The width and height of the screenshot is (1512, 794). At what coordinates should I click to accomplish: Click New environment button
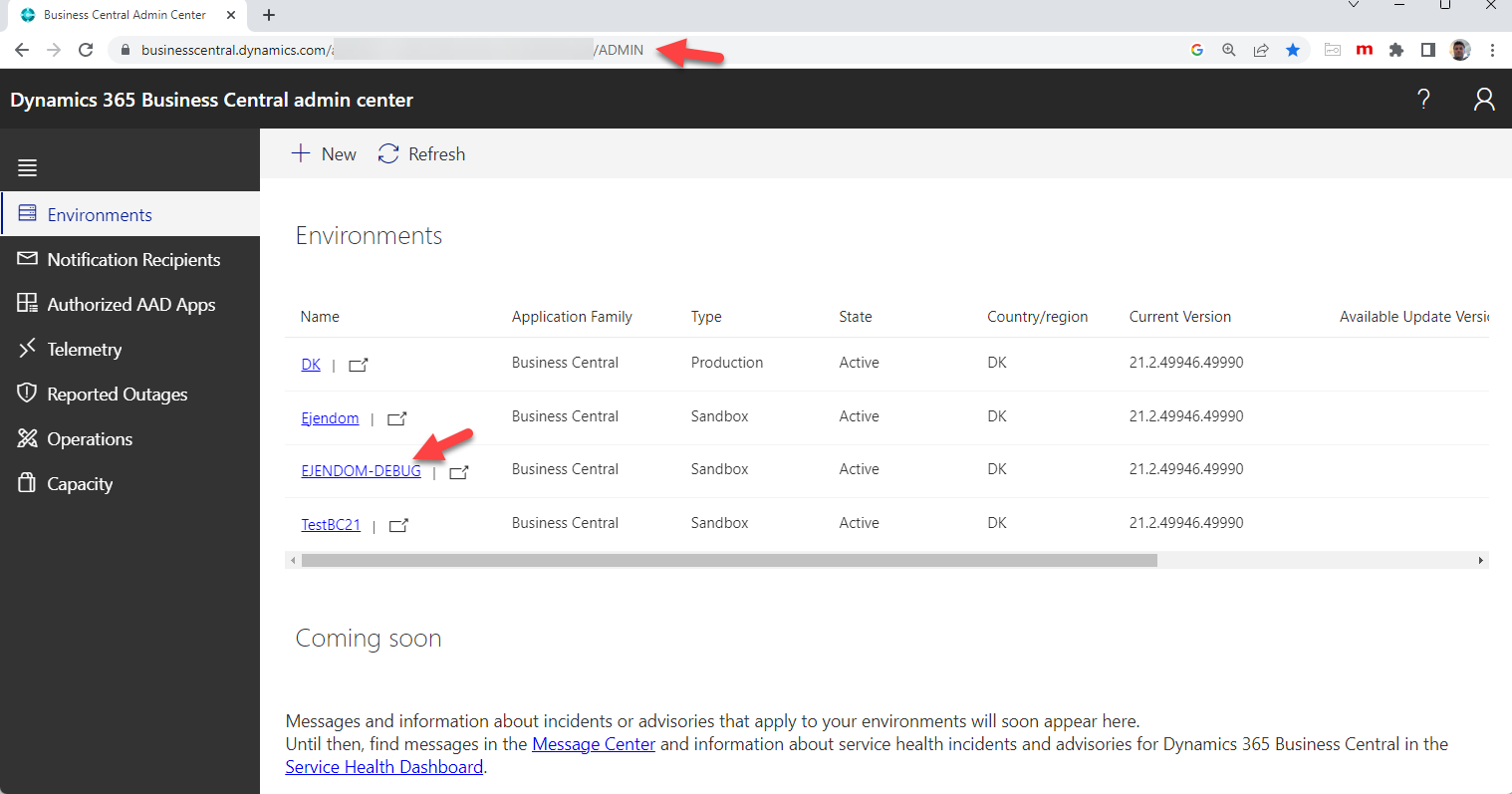pyautogui.click(x=323, y=154)
